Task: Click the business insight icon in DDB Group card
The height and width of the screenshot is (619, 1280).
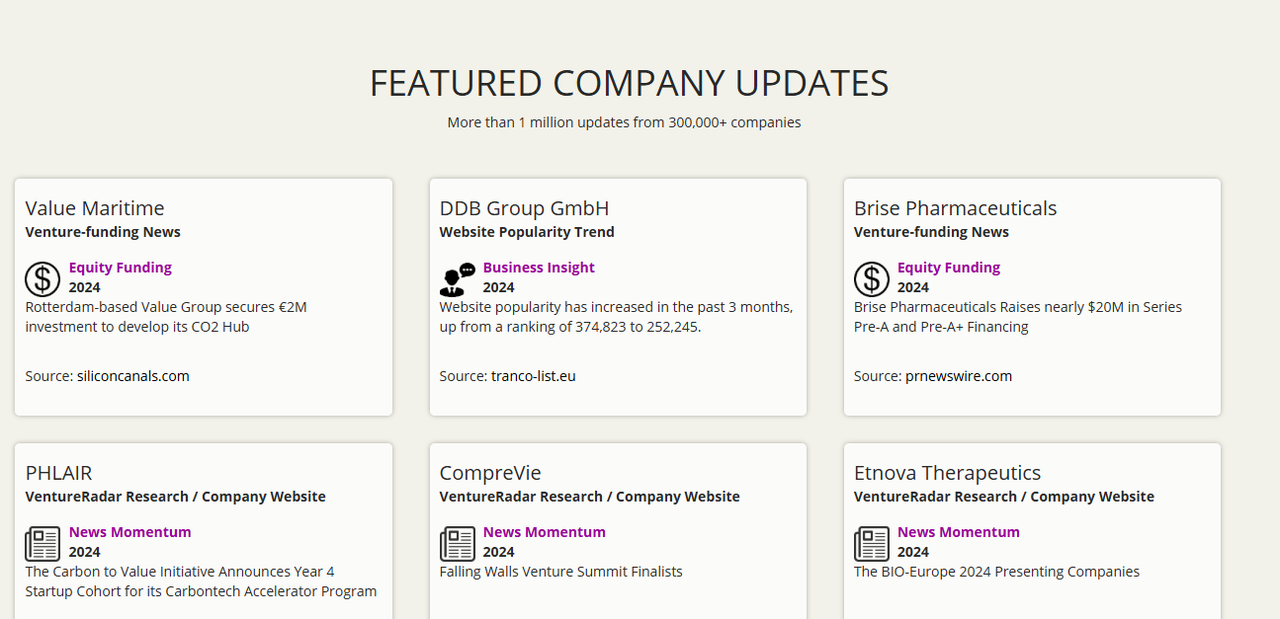Action: point(457,279)
